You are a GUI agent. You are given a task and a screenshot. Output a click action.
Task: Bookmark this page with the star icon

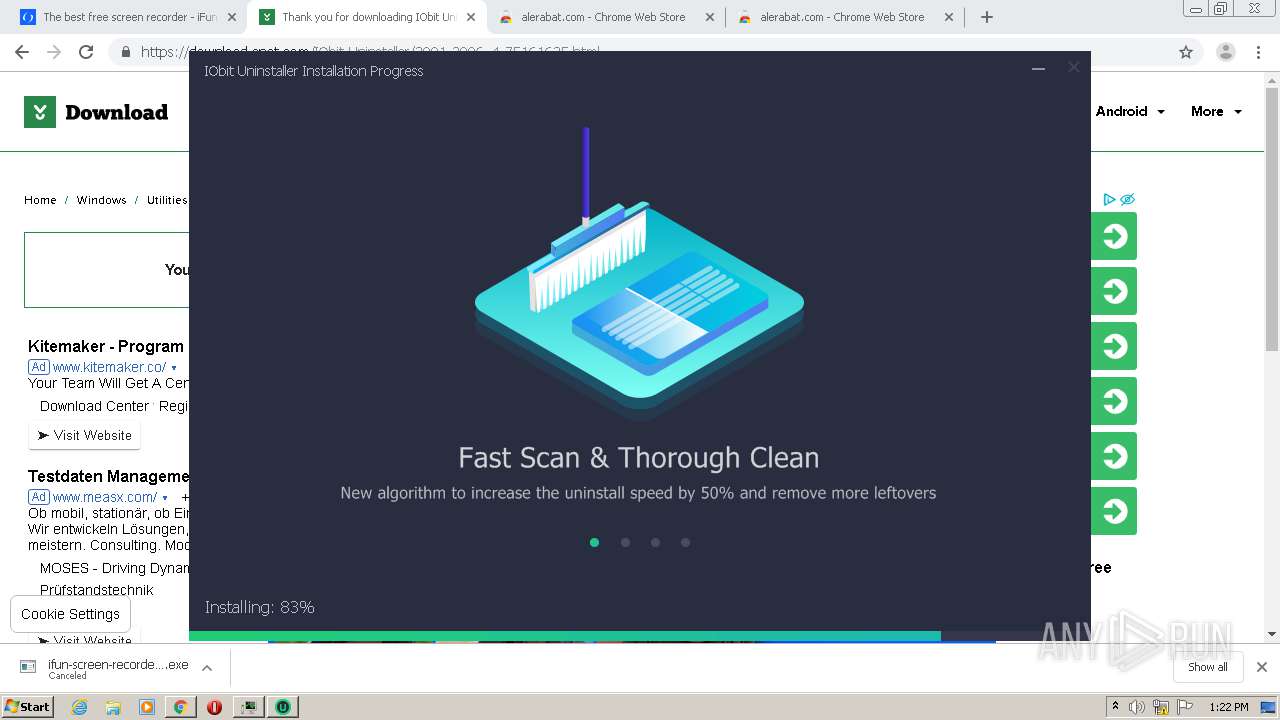tap(1186, 52)
